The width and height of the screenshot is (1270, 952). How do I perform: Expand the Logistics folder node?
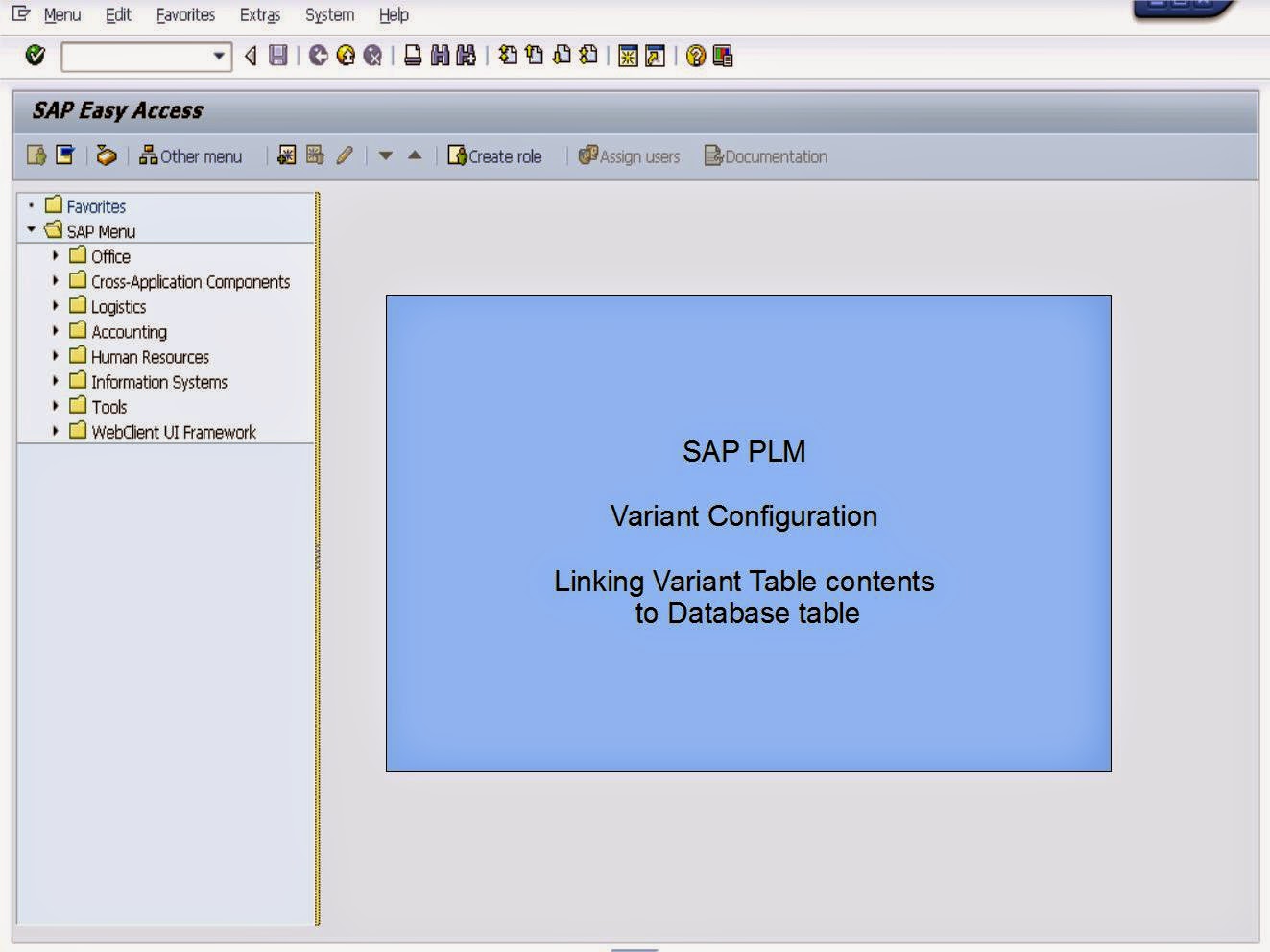[x=55, y=306]
